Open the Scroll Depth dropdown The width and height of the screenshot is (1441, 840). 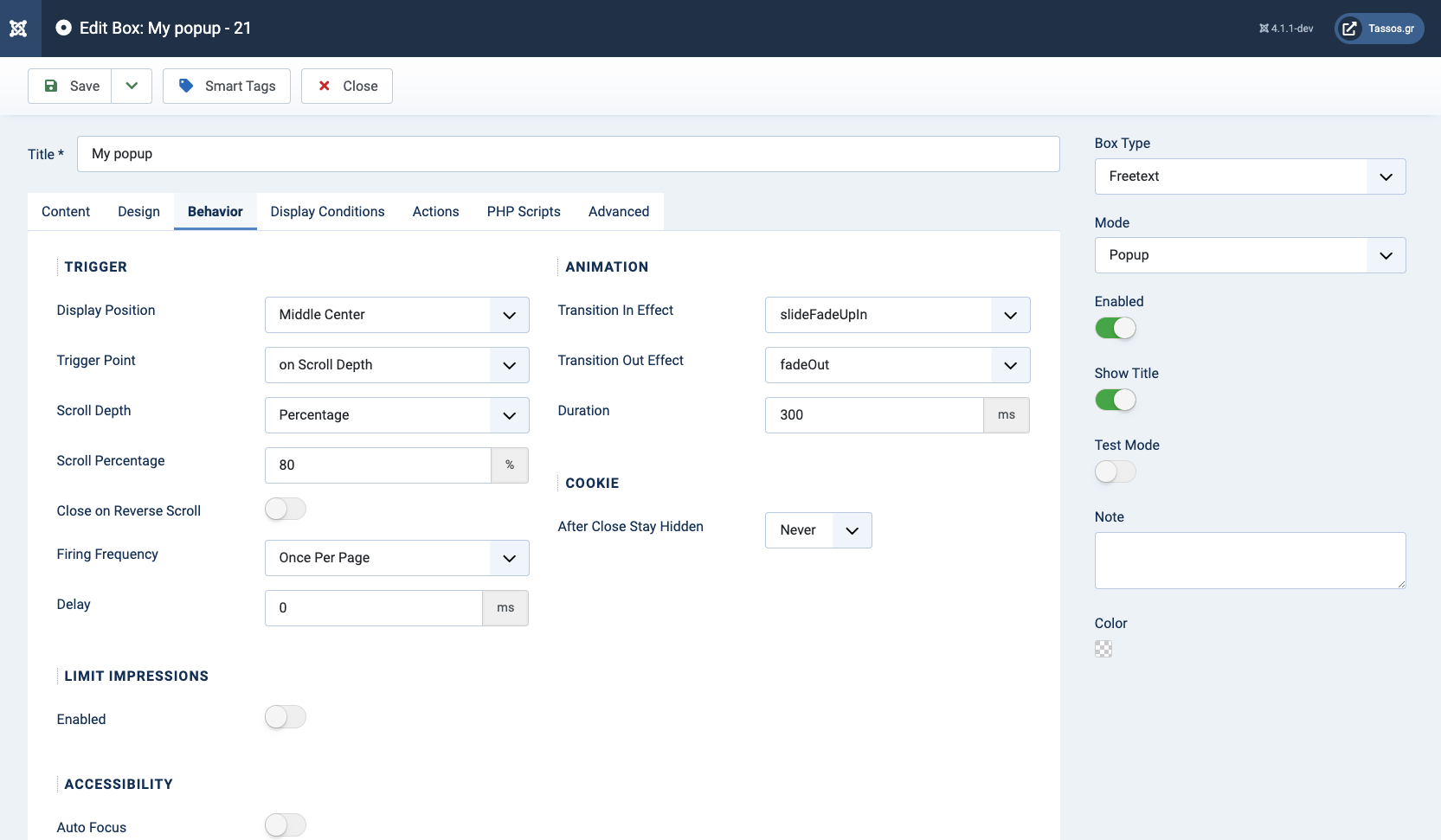(x=397, y=415)
